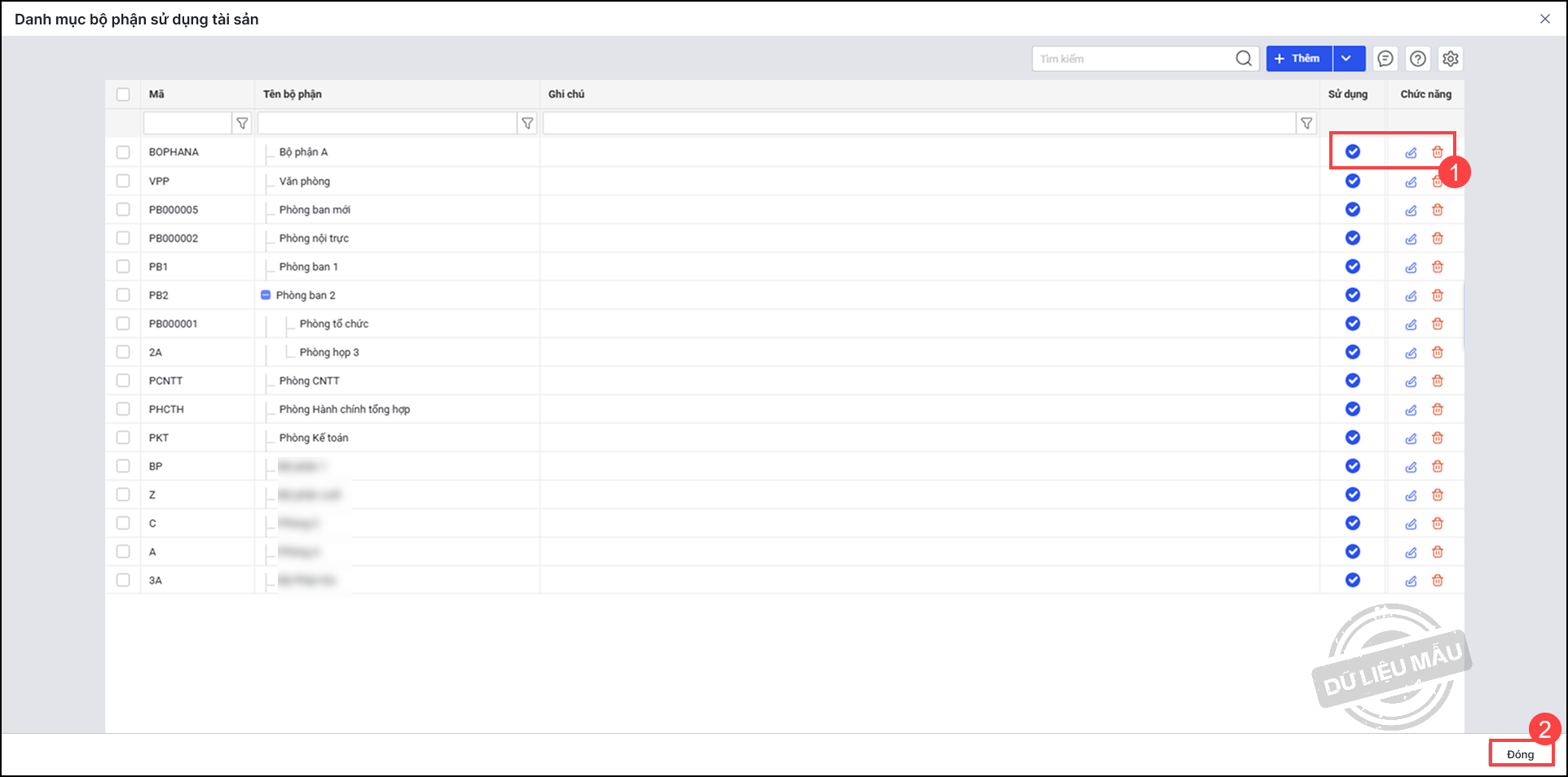Viewport: 1568px width, 777px height.
Task: Edit the PB000001 row
Action: tap(1411, 324)
